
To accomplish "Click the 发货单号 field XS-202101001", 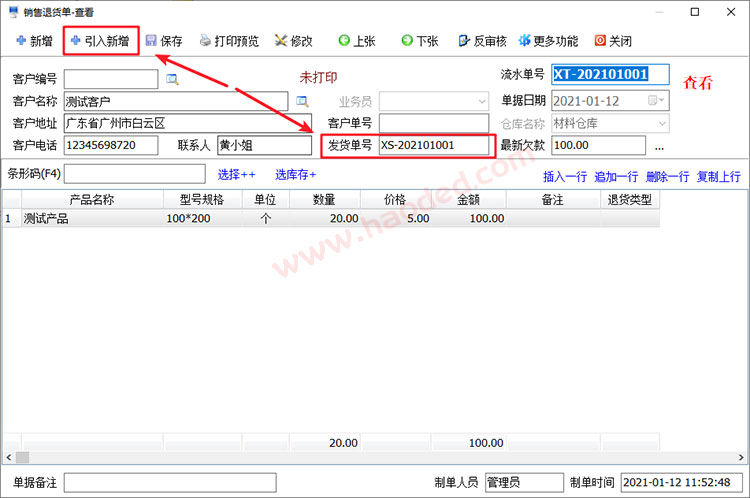I will [x=434, y=145].
